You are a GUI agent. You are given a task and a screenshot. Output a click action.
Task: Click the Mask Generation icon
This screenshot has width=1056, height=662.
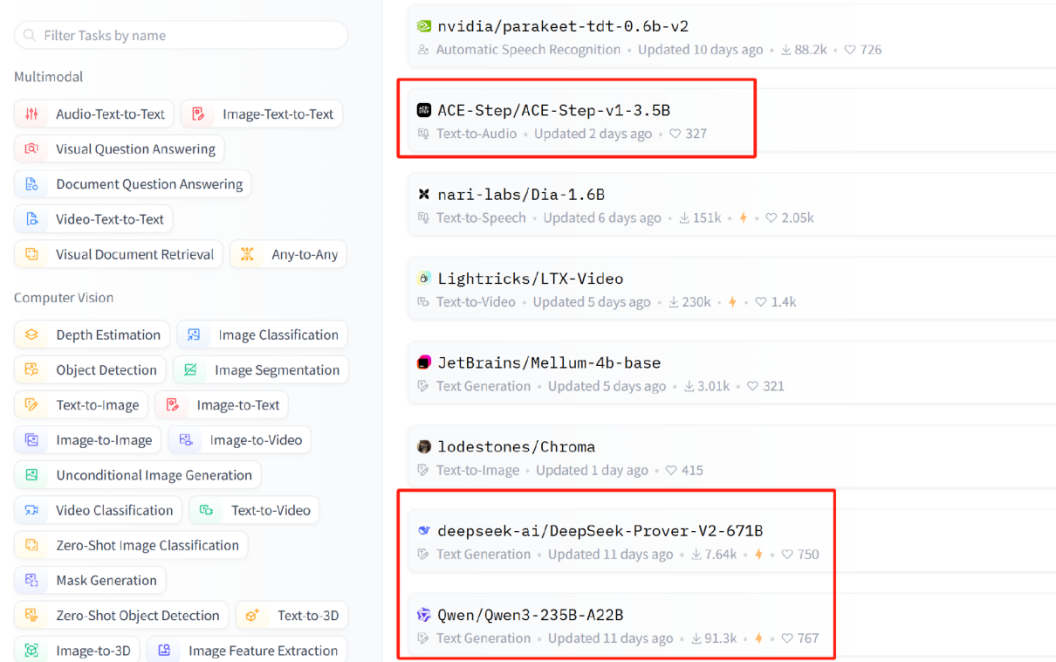point(32,580)
